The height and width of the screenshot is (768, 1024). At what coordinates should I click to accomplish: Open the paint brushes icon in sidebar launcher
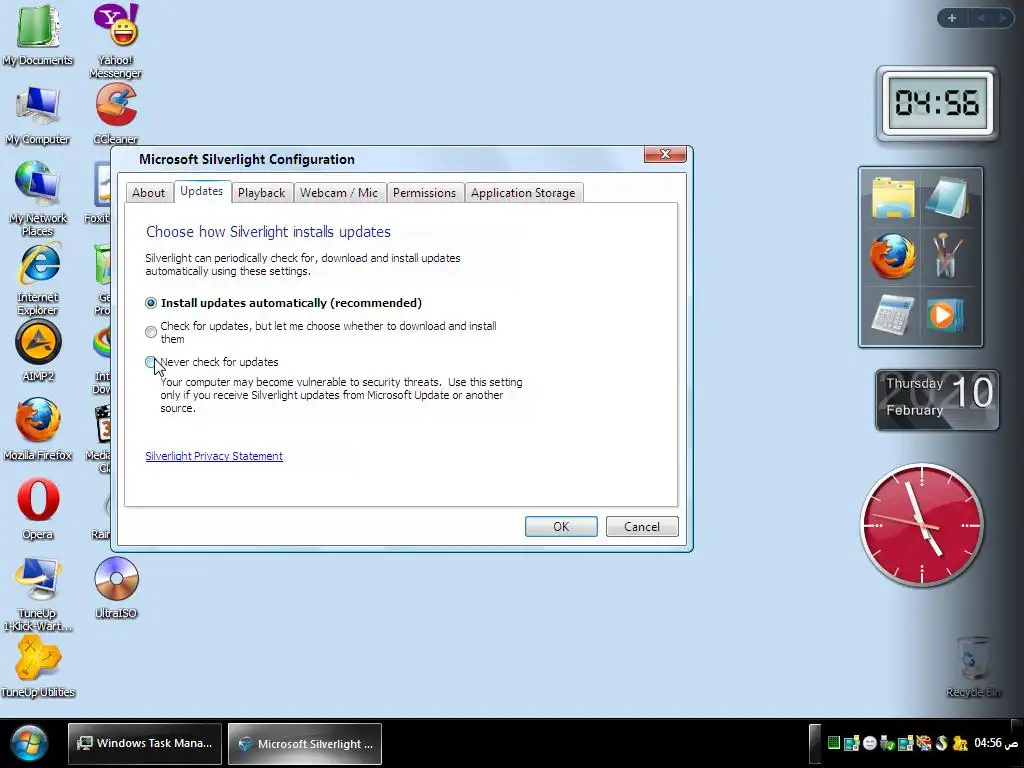[947, 256]
